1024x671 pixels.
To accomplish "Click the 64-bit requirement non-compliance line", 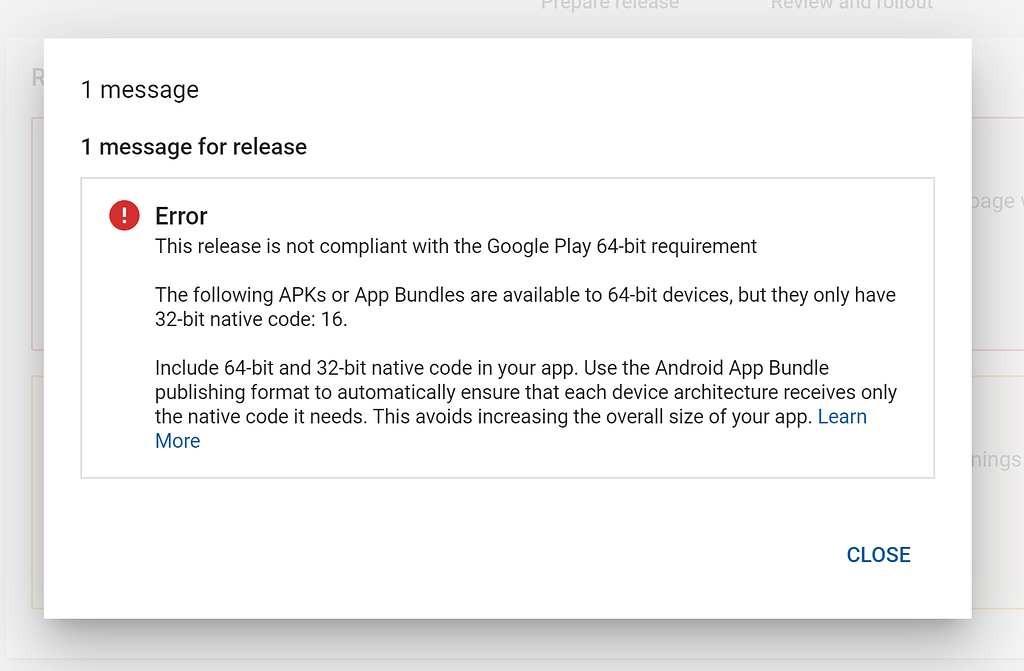I will point(456,246).
